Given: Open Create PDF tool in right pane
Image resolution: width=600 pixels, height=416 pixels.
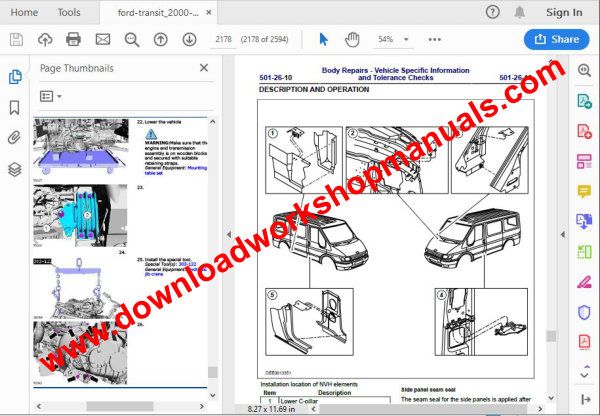Looking at the screenshot, I should coord(584,131).
